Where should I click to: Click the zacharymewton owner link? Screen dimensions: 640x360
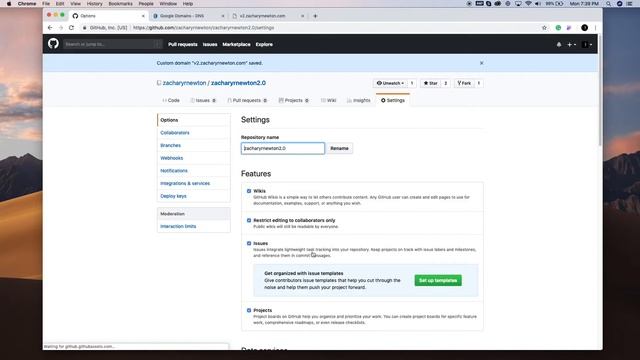point(184,83)
